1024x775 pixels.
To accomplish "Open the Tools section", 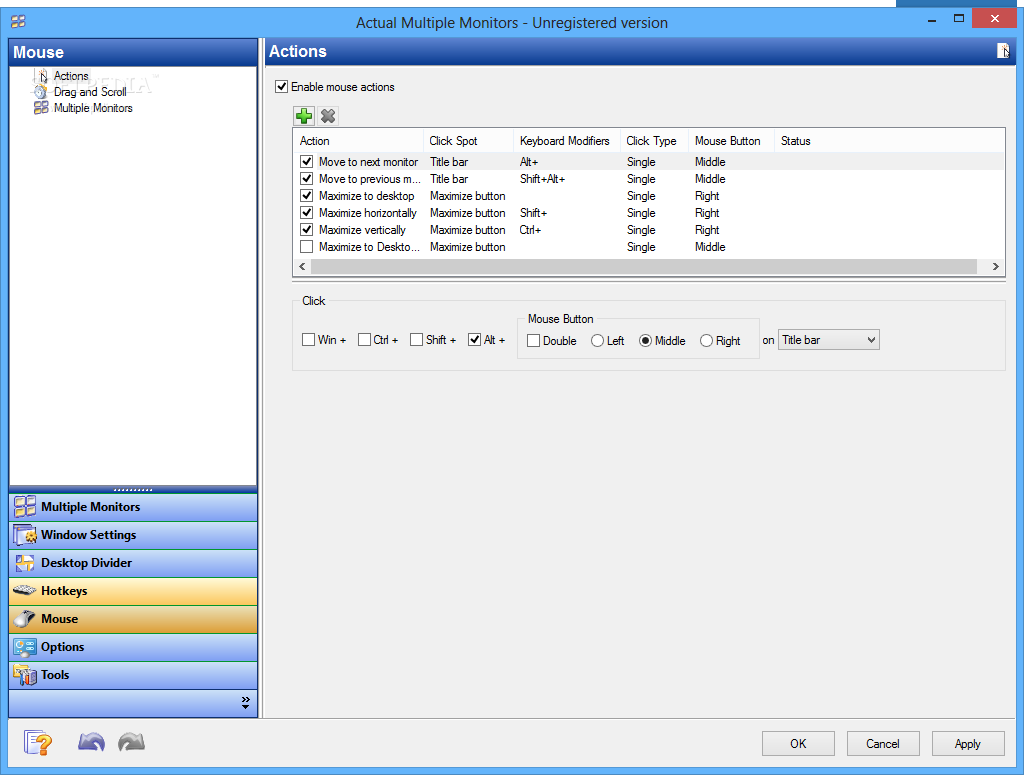I will click(x=133, y=675).
